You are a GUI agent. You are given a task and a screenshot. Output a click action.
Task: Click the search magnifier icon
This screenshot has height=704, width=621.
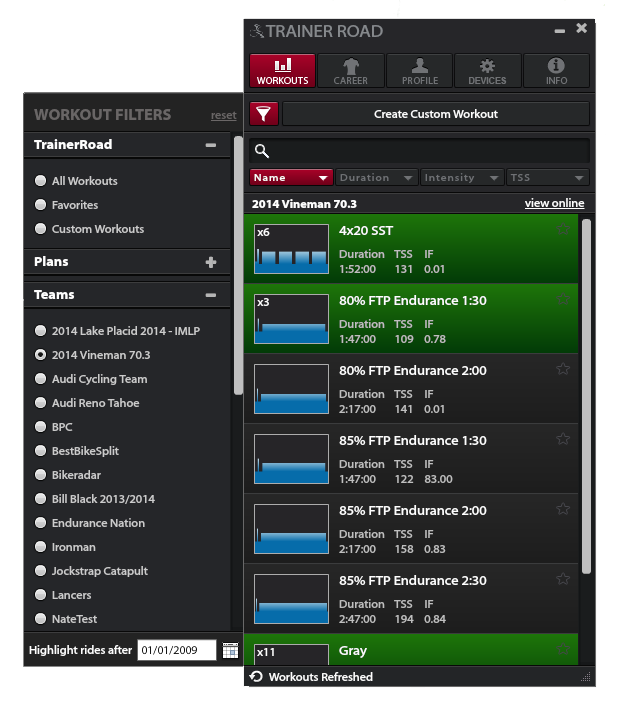coord(262,151)
